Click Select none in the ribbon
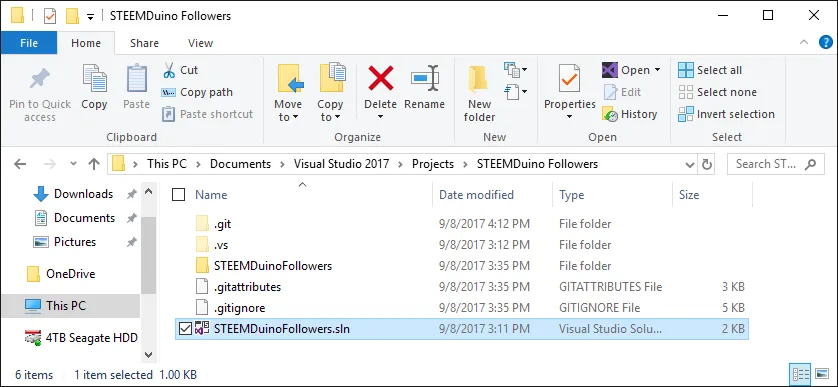 point(717,92)
